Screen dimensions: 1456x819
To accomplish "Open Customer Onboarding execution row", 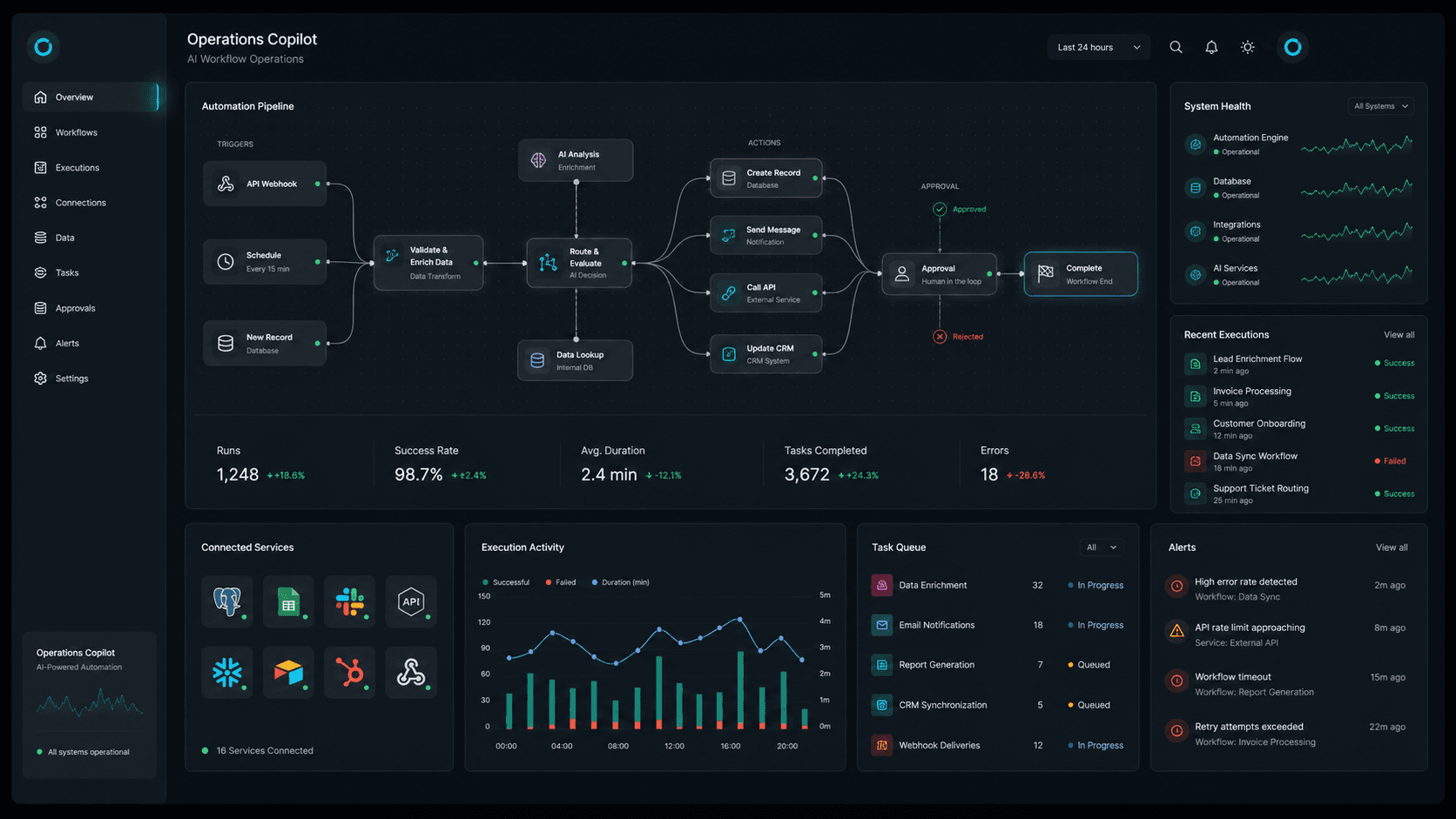I will coord(1298,429).
